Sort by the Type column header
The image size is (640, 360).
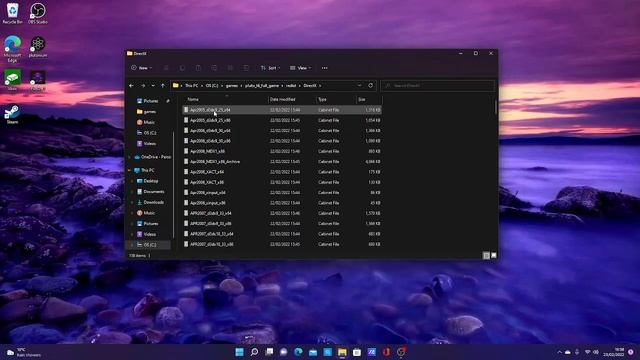pos(336,99)
